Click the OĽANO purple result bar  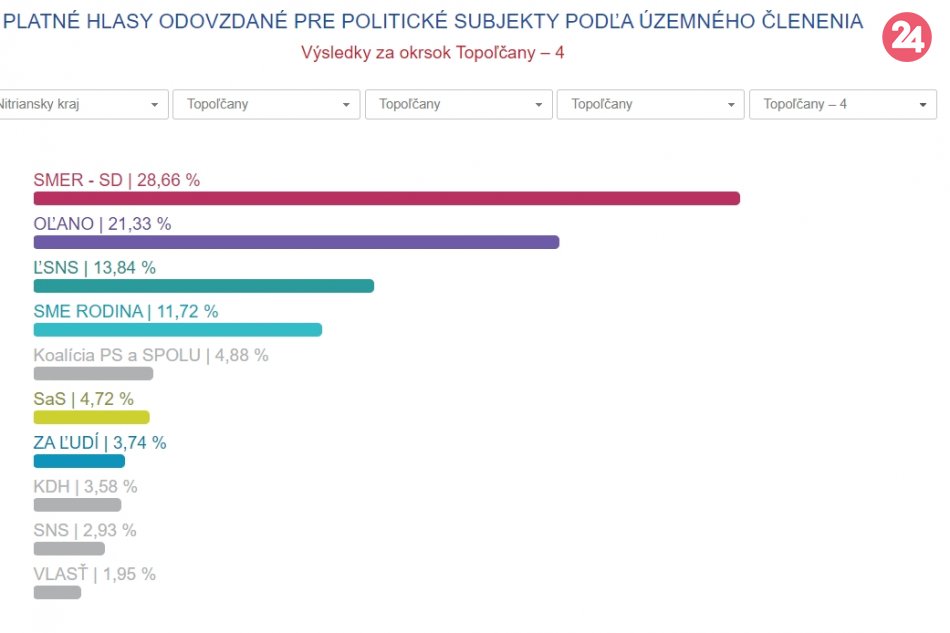pos(296,242)
